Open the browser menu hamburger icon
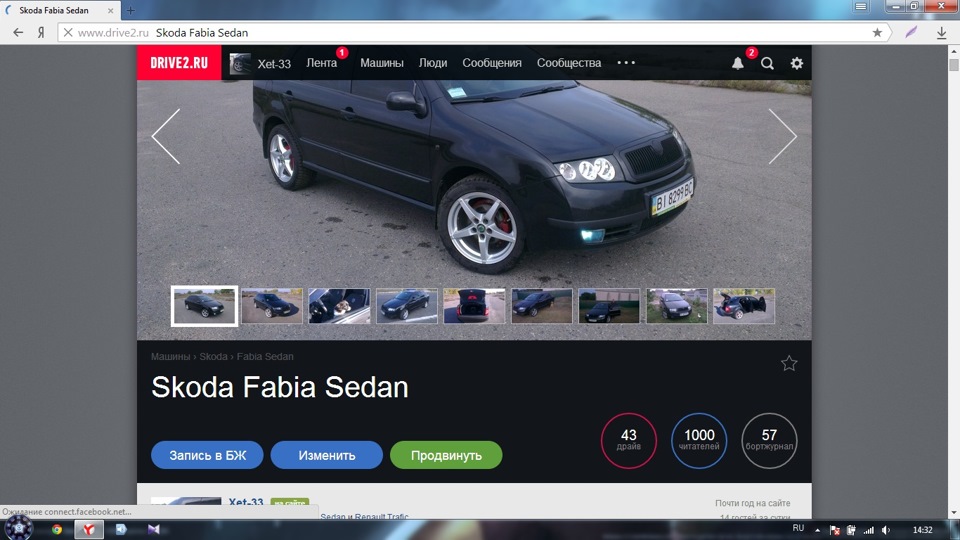This screenshot has width=960, height=540. click(x=860, y=6)
